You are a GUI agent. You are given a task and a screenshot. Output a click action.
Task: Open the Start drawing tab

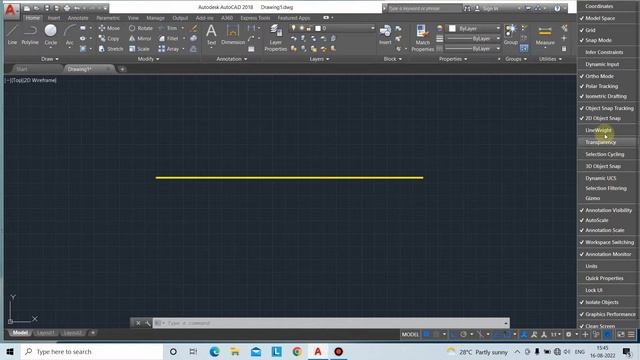pos(22,69)
